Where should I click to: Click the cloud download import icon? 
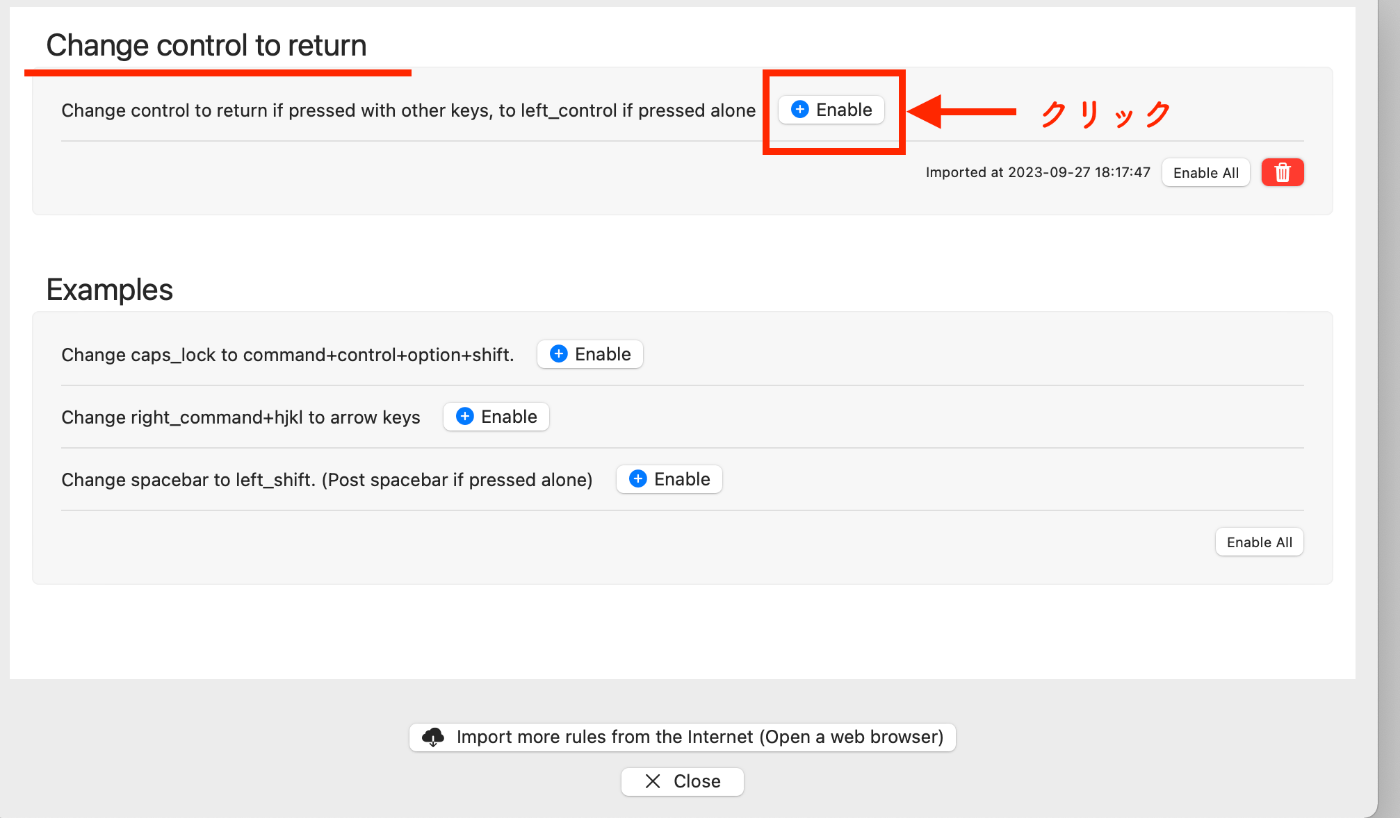click(433, 737)
